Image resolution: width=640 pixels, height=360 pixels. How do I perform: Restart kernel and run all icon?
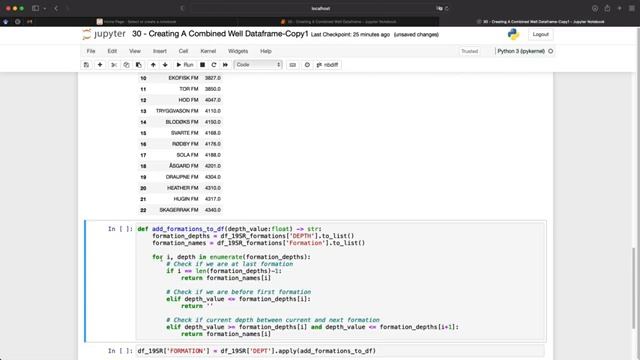click(x=225, y=65)
